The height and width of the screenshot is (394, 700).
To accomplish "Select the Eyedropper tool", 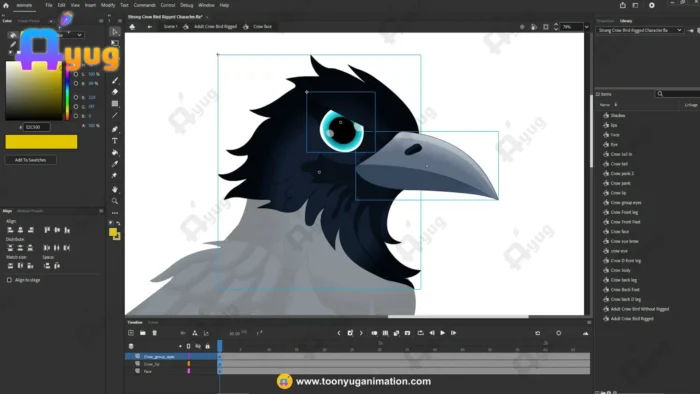I will (x=115, y=164).
